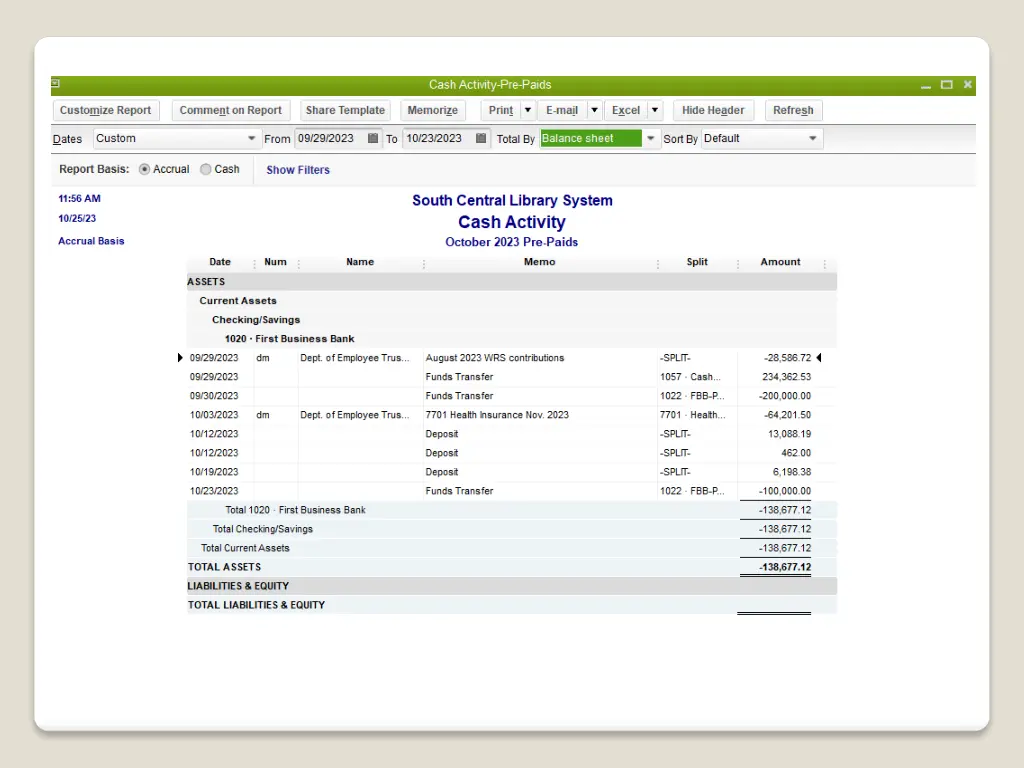Close the Cash Activity-Pre-Paids report window
Viewport: 1024px width, 768px height.
pos(968,85)
